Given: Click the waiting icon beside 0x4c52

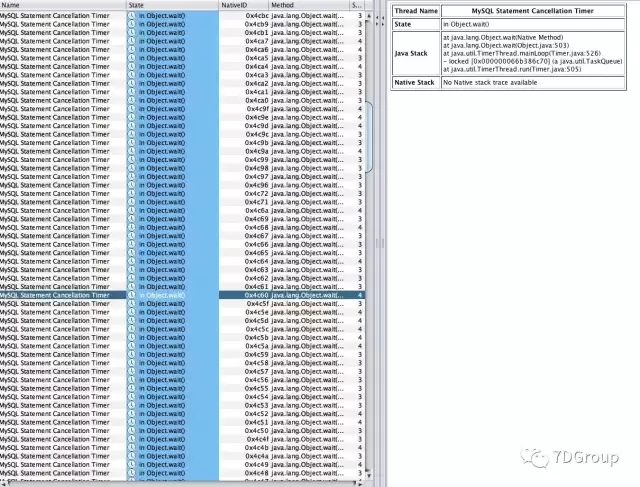Looking at the screenshot, I should click(131, 414).
